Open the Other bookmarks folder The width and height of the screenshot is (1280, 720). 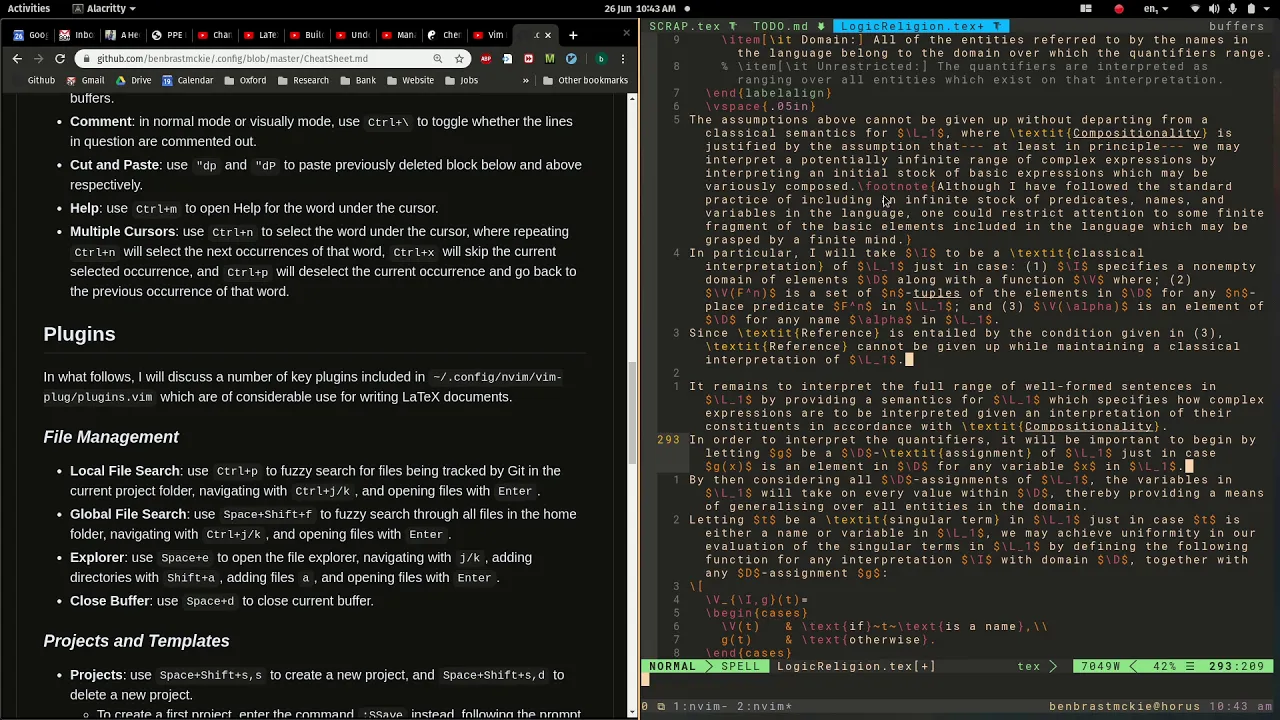tap(585, 80)
